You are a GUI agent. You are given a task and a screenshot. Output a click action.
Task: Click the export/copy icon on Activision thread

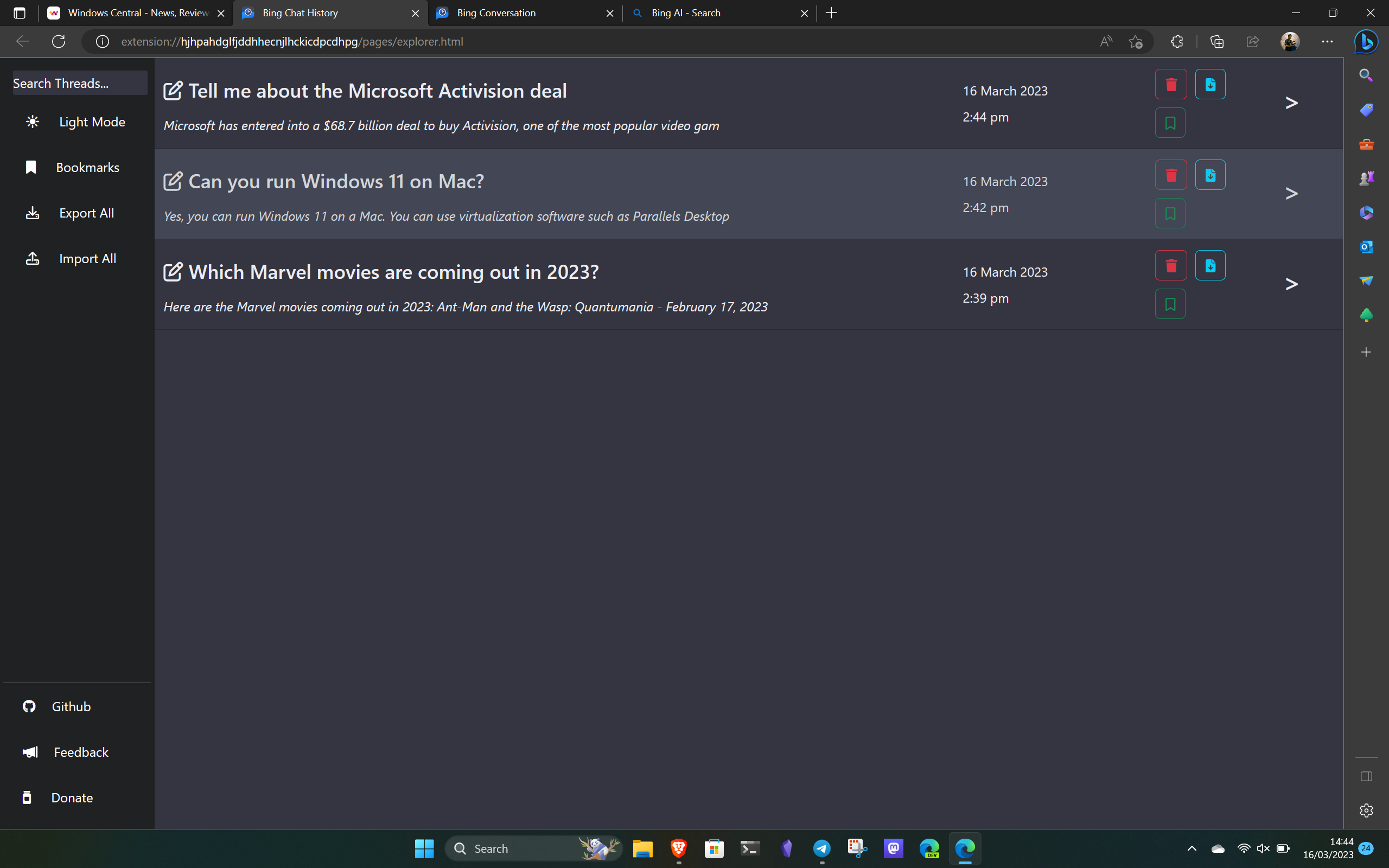1210,84
